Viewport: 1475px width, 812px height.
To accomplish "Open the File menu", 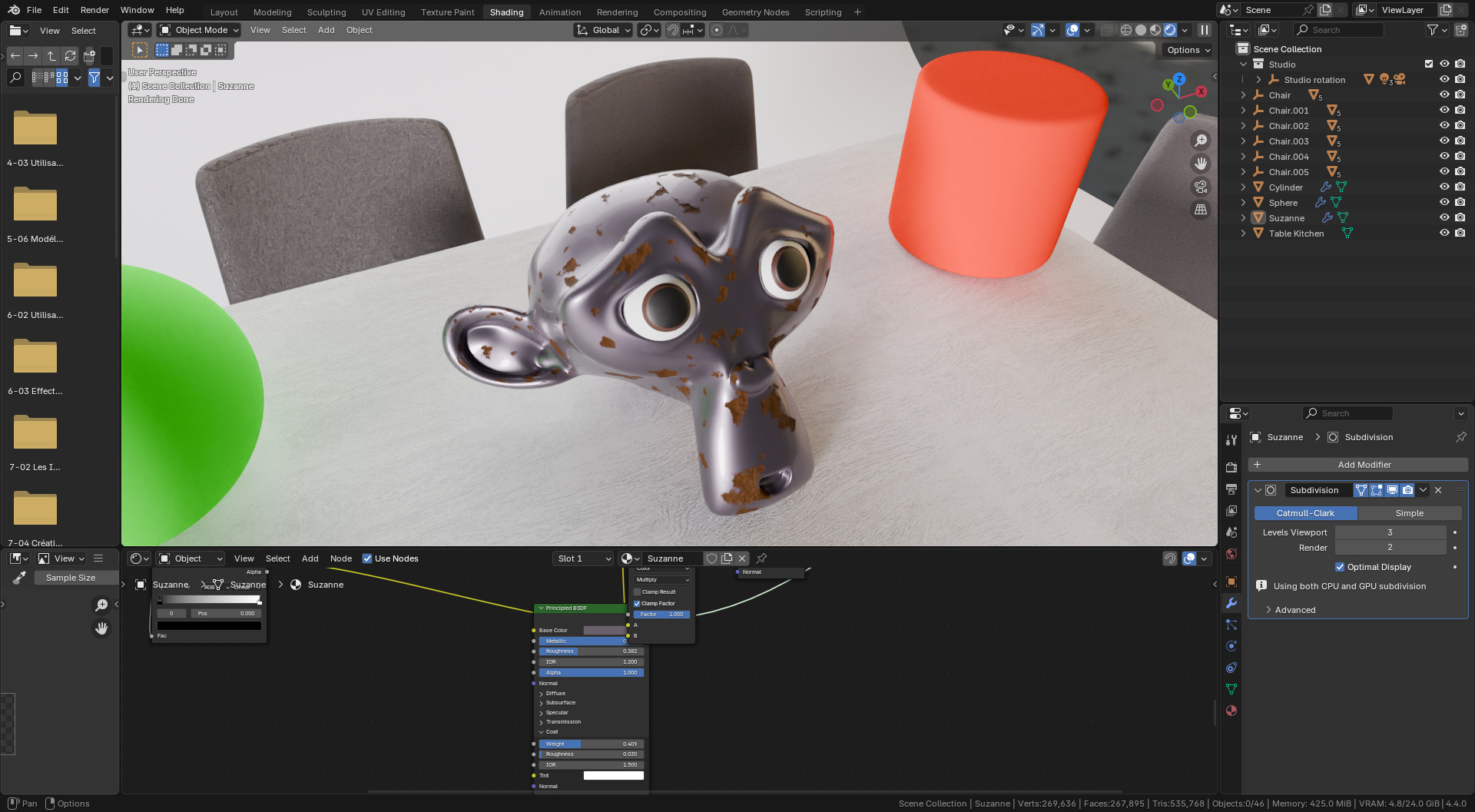I will 34,10.
